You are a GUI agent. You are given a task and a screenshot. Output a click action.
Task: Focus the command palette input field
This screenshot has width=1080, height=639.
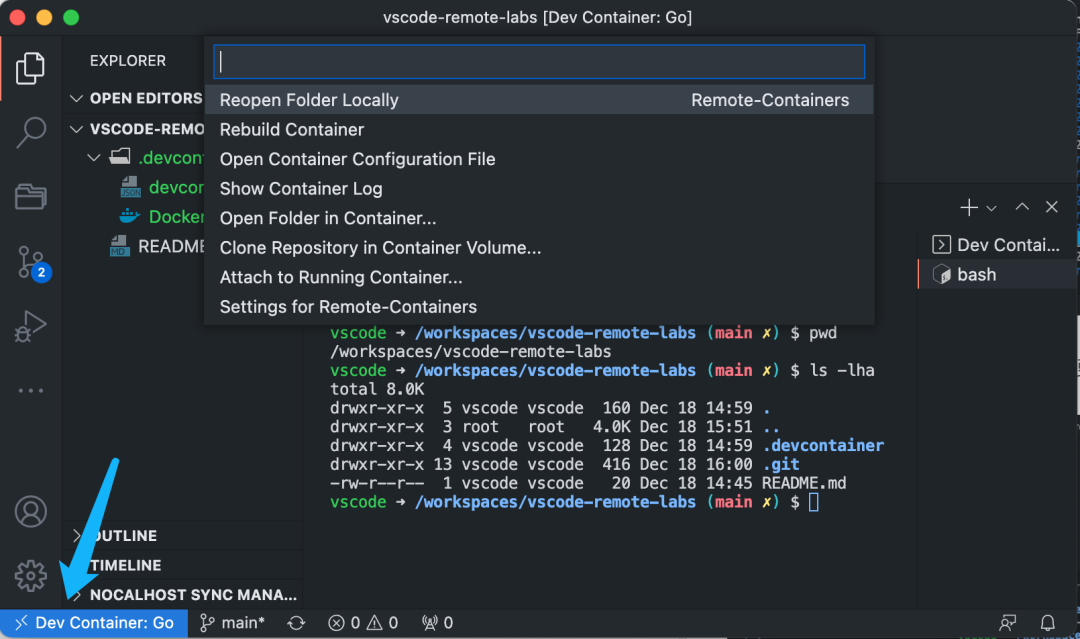tap(539, 62)
